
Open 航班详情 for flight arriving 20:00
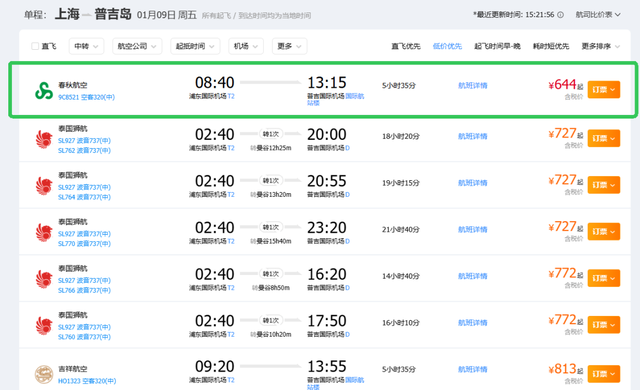click(473, 136)
